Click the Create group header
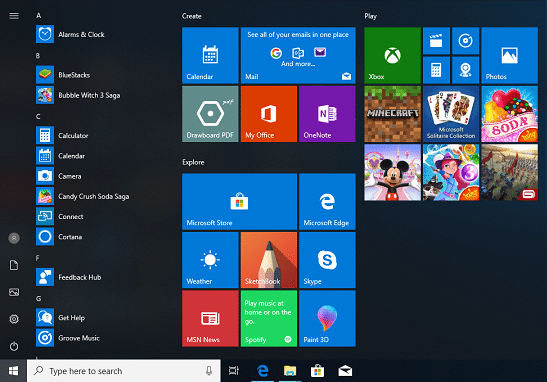This screenshot has width=547, height=382. click(192, 16)
